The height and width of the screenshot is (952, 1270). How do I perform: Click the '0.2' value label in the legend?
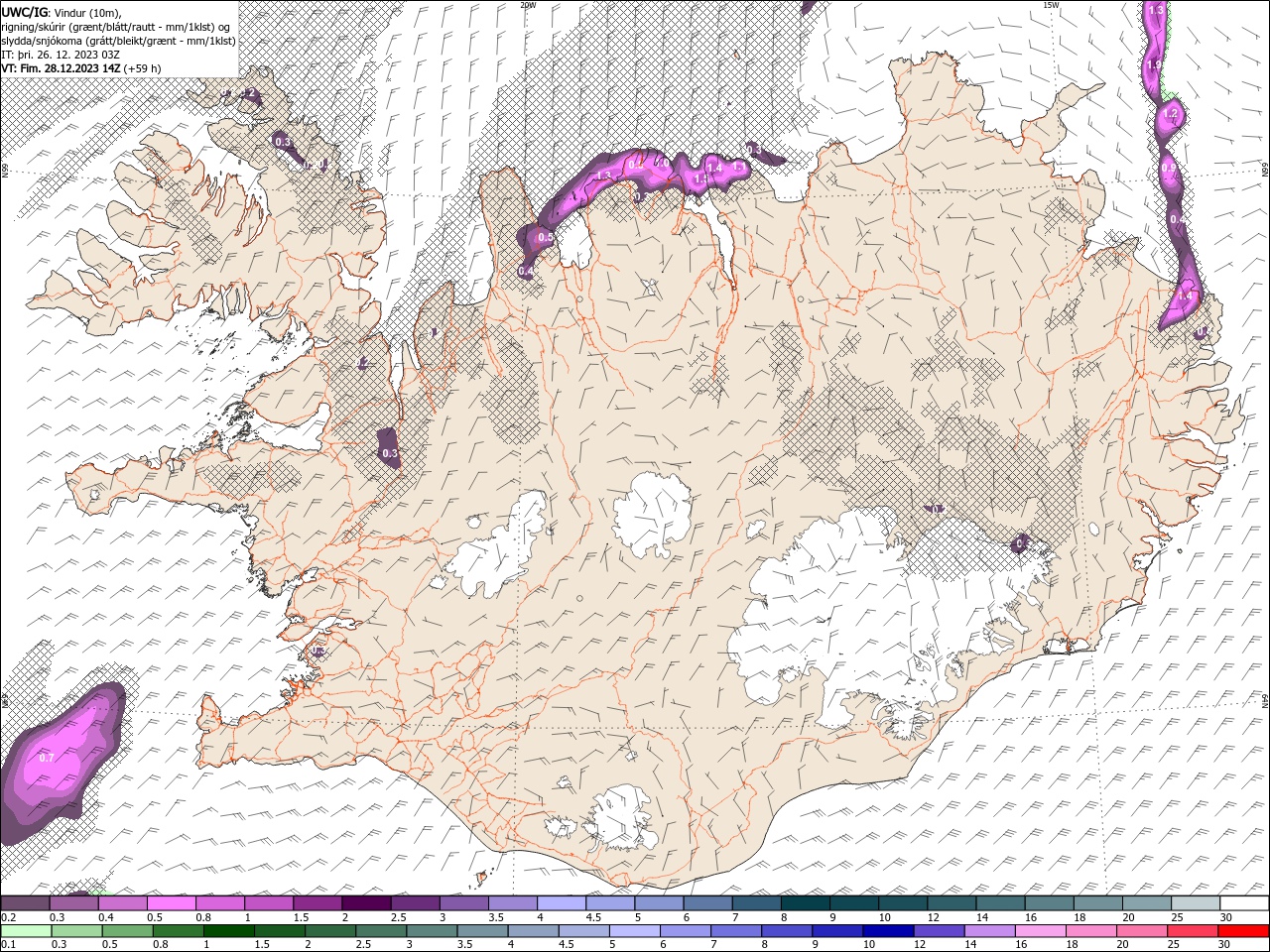point(8,917)
